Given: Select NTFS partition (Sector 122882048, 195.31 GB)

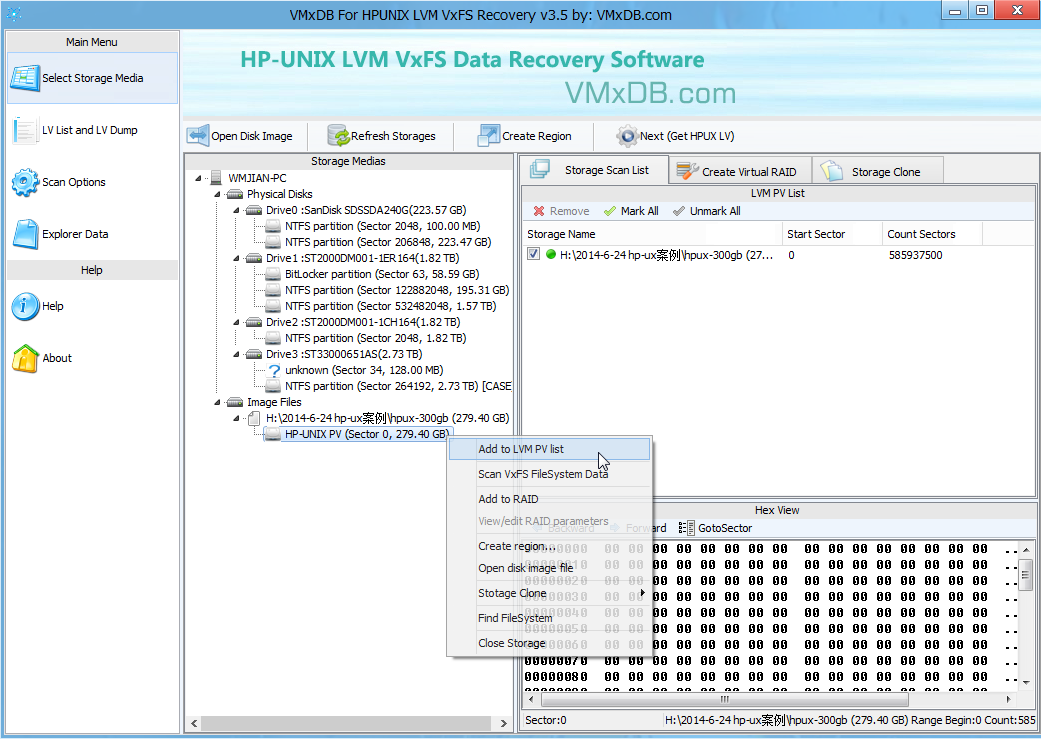Looking at the screenshot, I should pos(397,290).
